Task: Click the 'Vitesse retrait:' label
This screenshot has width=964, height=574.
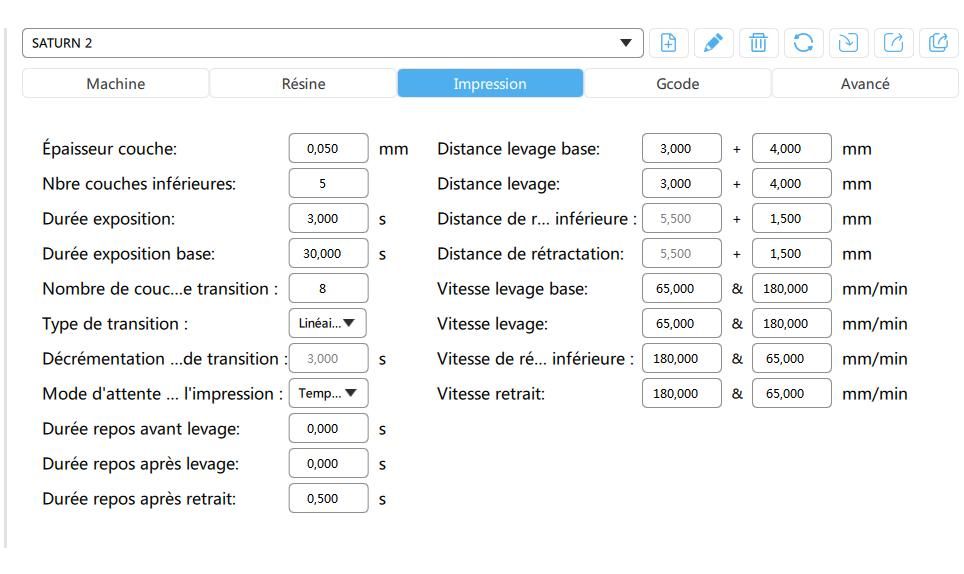Action: click(x=491, y=394)
